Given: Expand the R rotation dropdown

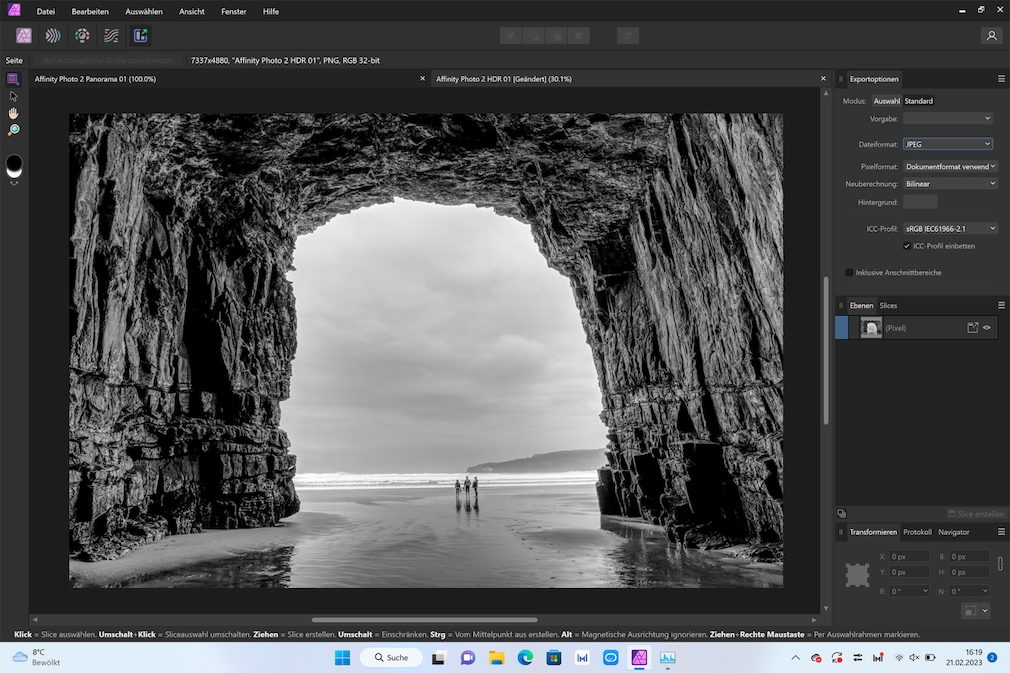Looking at the screenshot, I should tap(925, 591).
